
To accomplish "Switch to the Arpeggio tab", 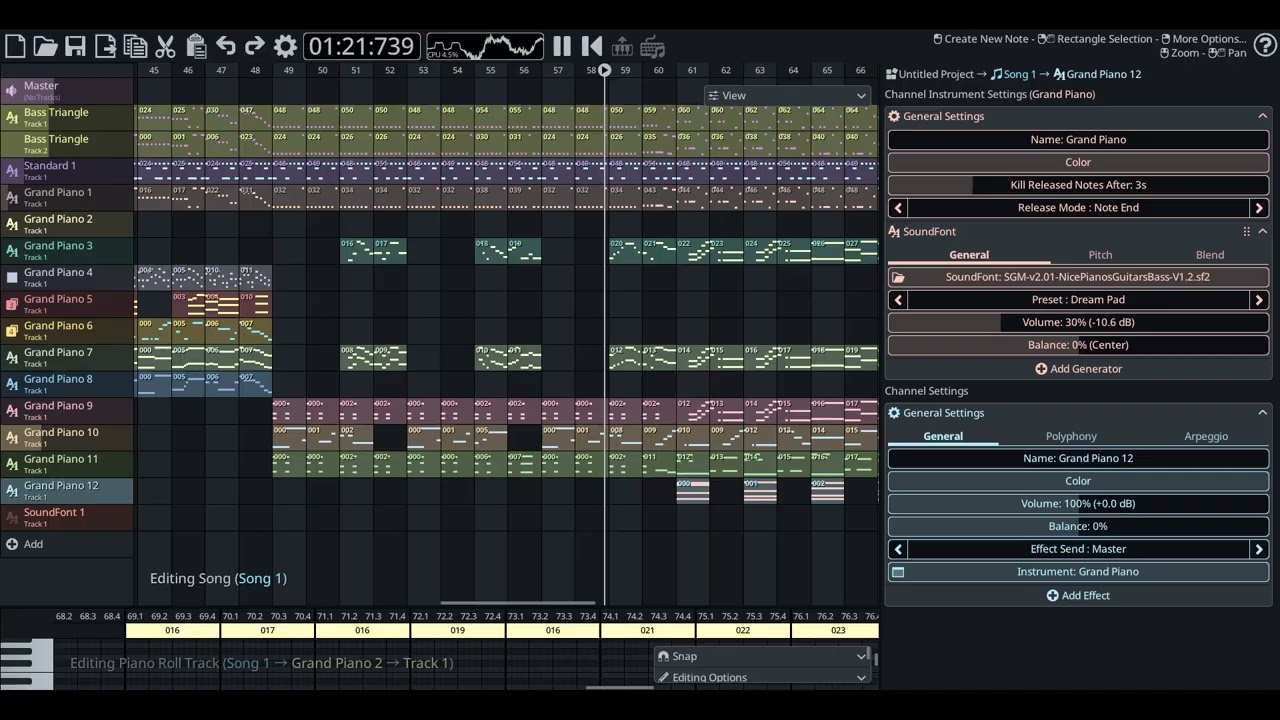I will coord(1206,436).
